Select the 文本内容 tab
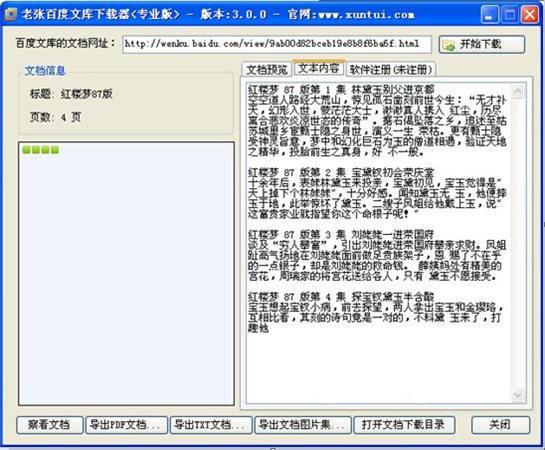Viewport: 545px width, 450px height. [319, 68]
